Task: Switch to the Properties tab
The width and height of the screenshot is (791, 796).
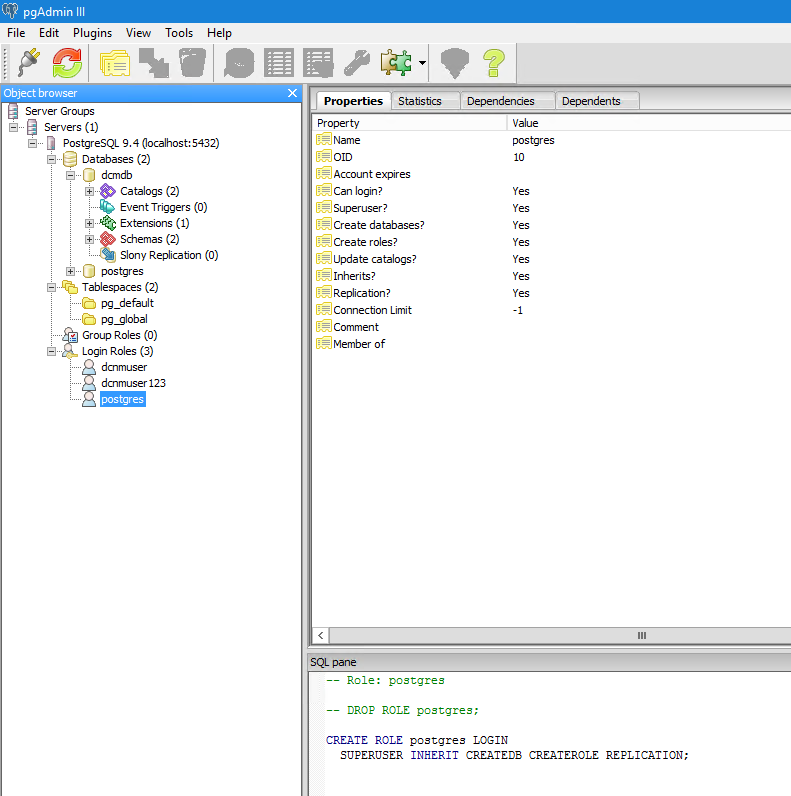Action: point(353,101)
